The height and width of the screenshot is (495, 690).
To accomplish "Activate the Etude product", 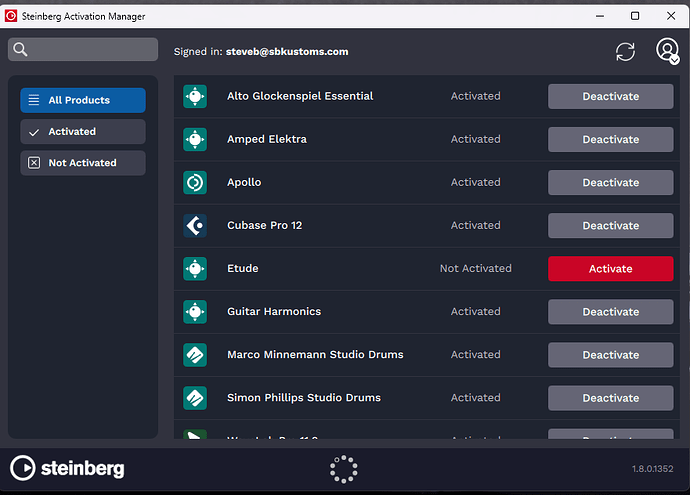I will coord(610,269).
